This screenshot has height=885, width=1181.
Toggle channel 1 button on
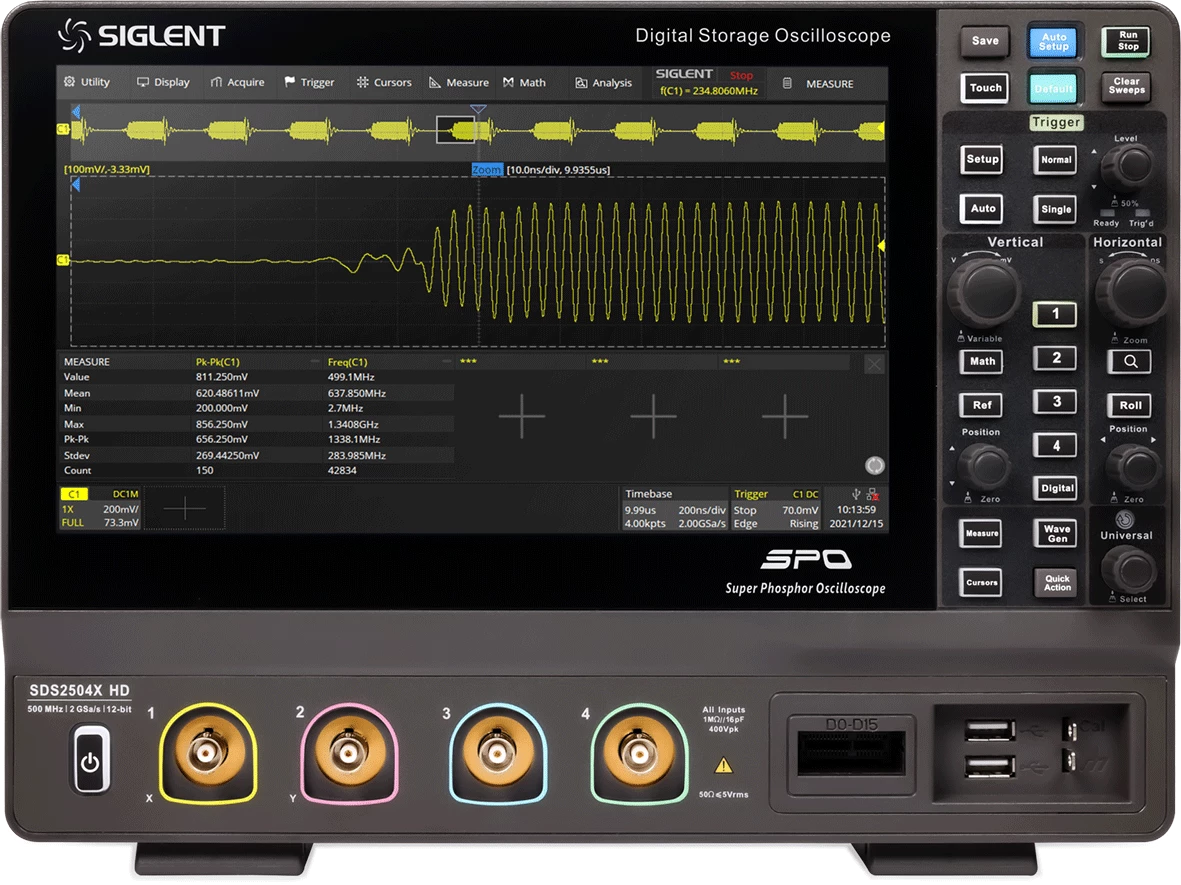click(1055, 314)
